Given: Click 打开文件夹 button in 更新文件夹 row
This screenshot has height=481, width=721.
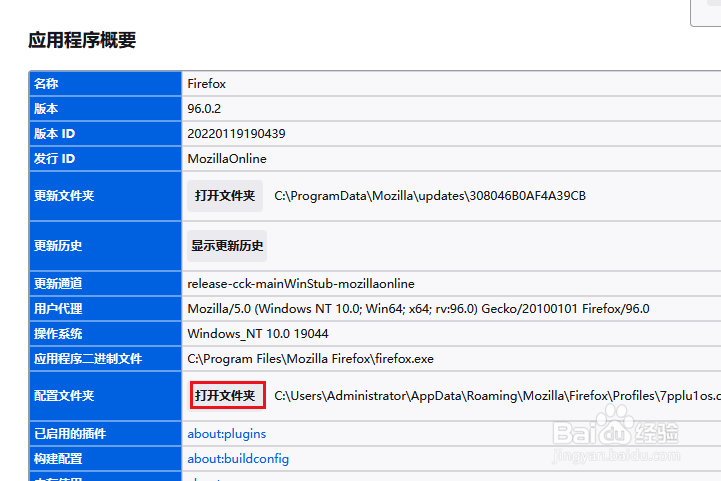Looking at the screenshot, I should click(225, 196).
